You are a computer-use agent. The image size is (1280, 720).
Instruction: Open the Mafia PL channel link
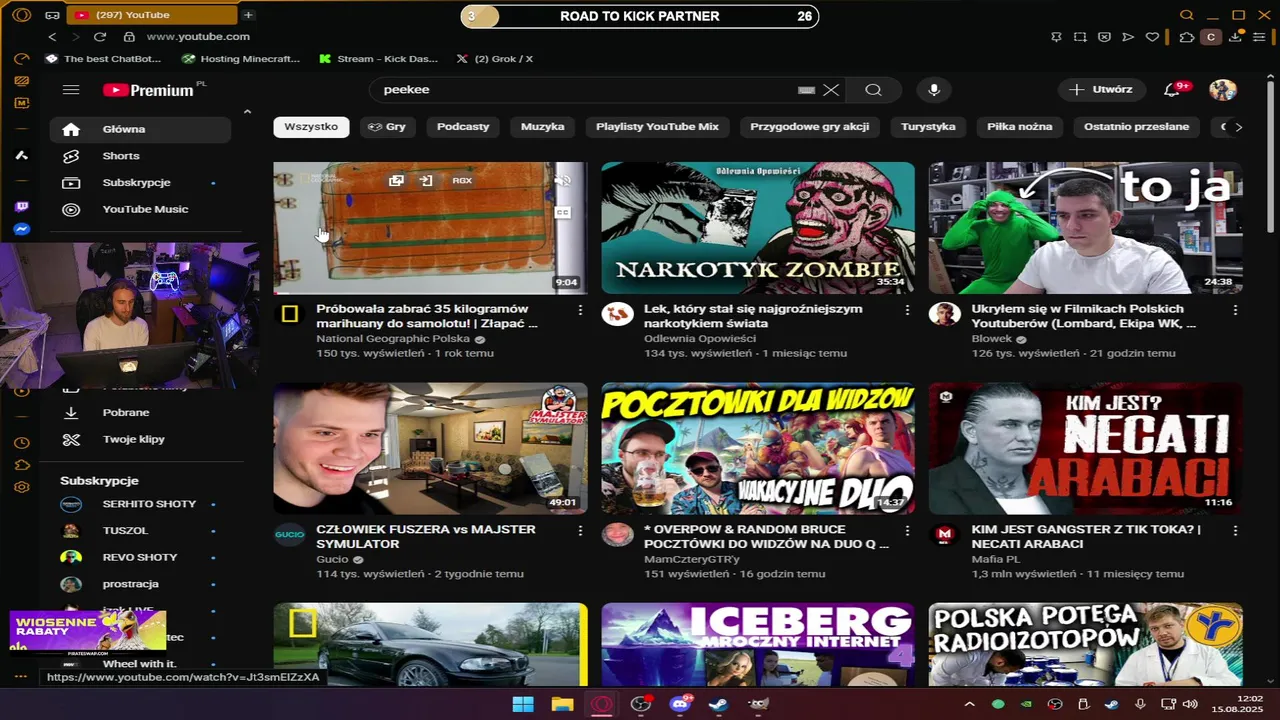pos(996,559)
